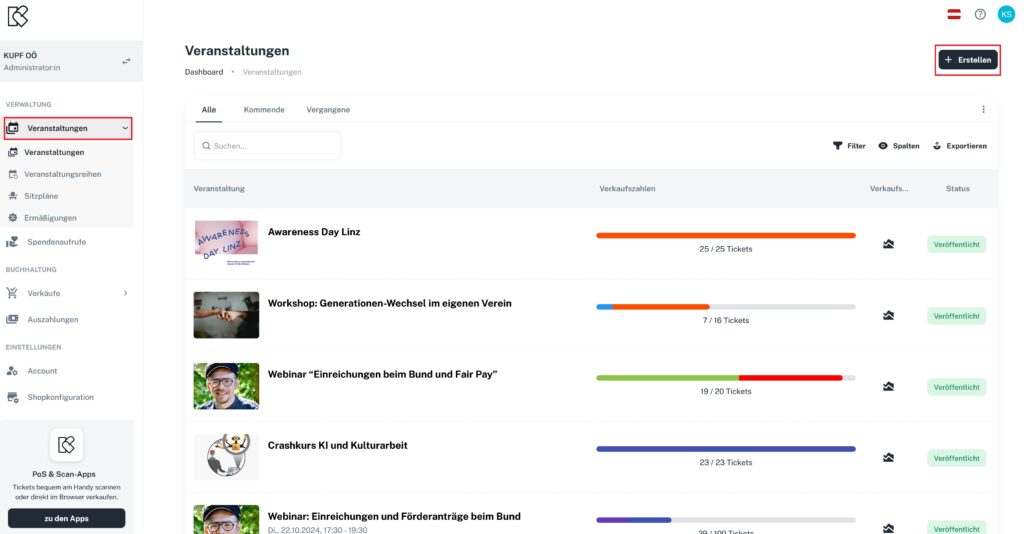1024x534 pixels.
Task: Click the Veranstaltungsreihen calendar icon
Action: [12, 174]
